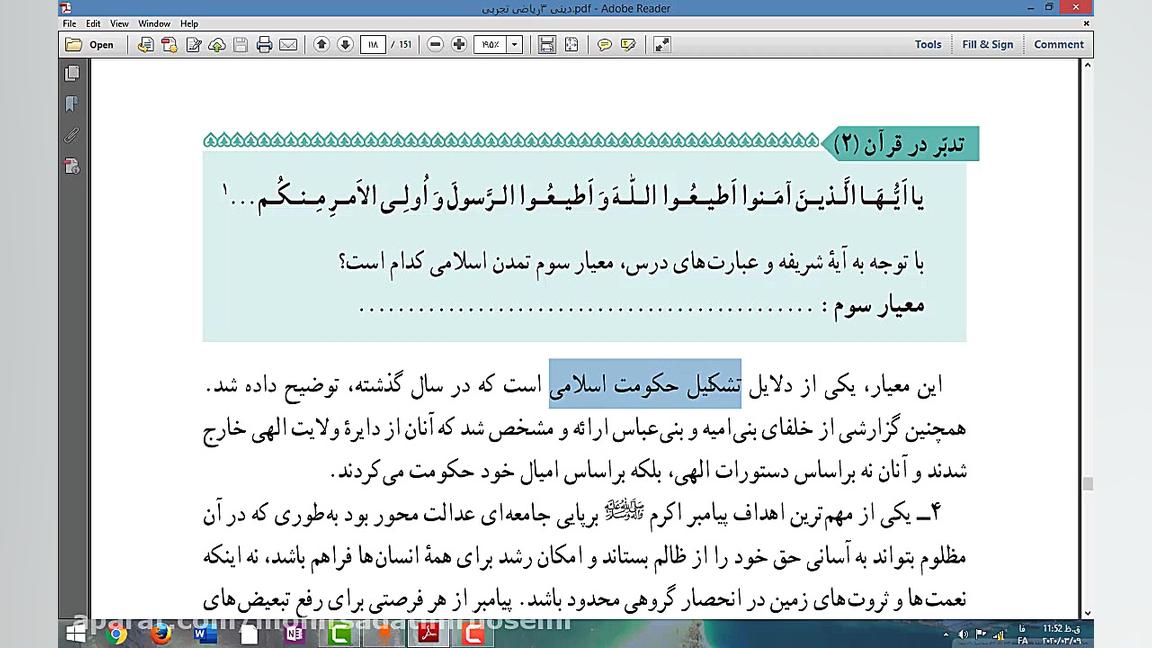Viewport: 1152px width, 648px height.
Task: Open the Fill & Sign pane
Action: (987, 45)
